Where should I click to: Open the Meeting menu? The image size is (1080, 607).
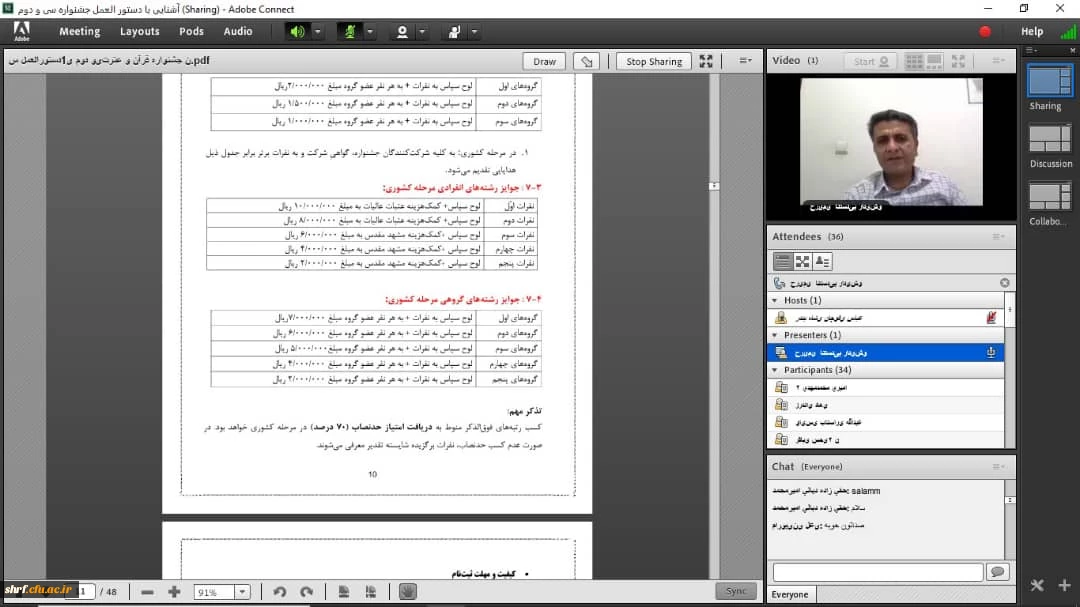(x=79, y=31)
